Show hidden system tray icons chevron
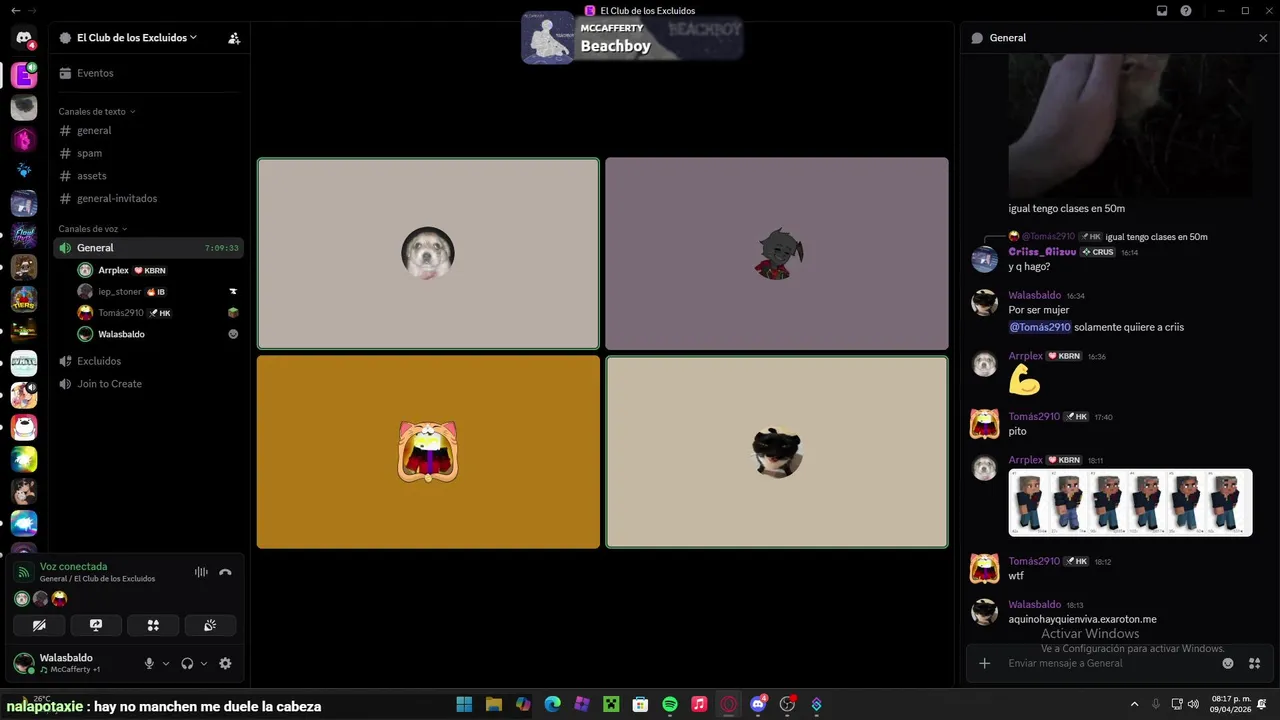Image resolution: width=1280 pixels, height=720 pixels. pos(1134,704)
